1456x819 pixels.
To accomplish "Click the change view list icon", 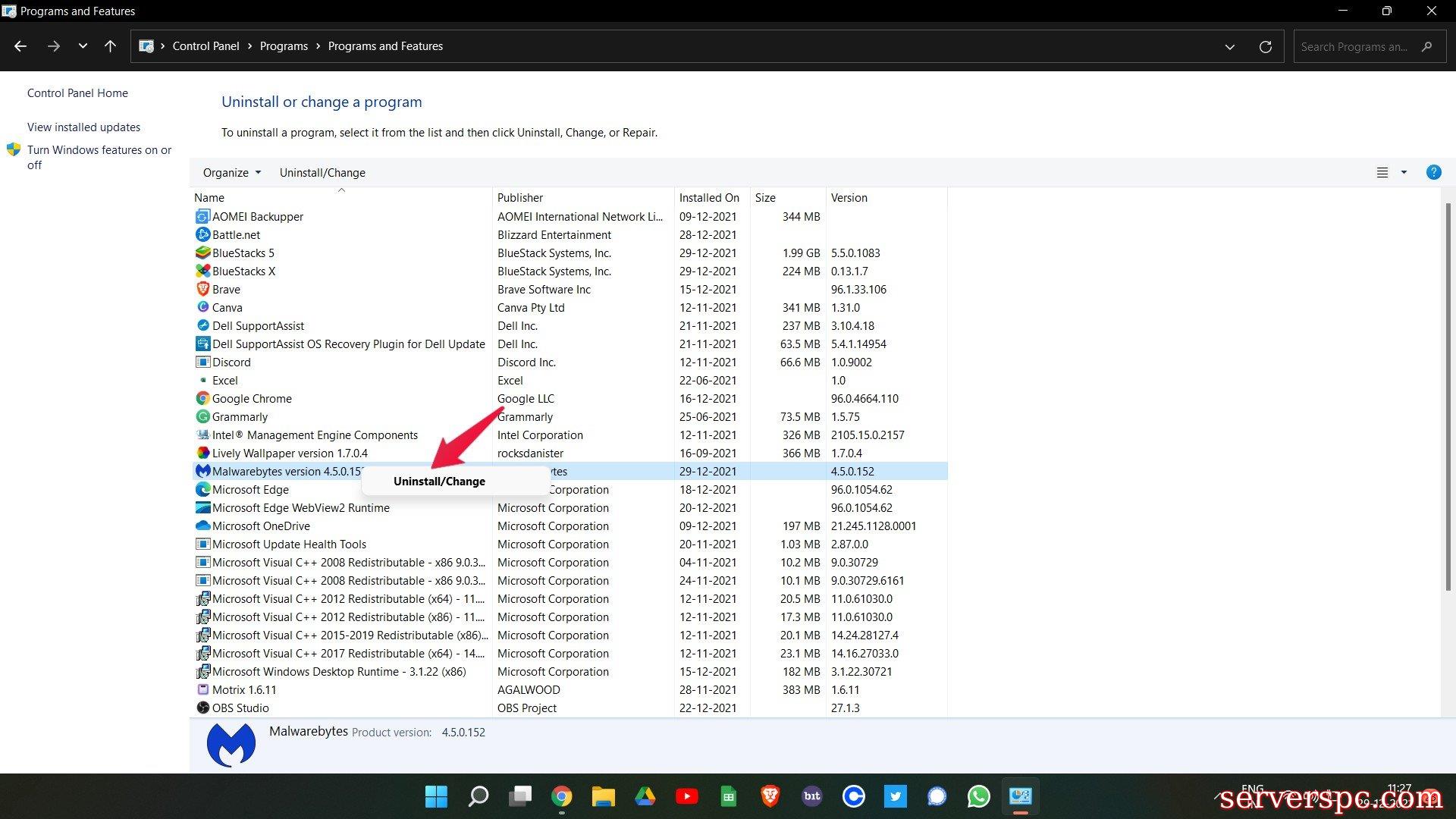I will (x=1382, y=172).
